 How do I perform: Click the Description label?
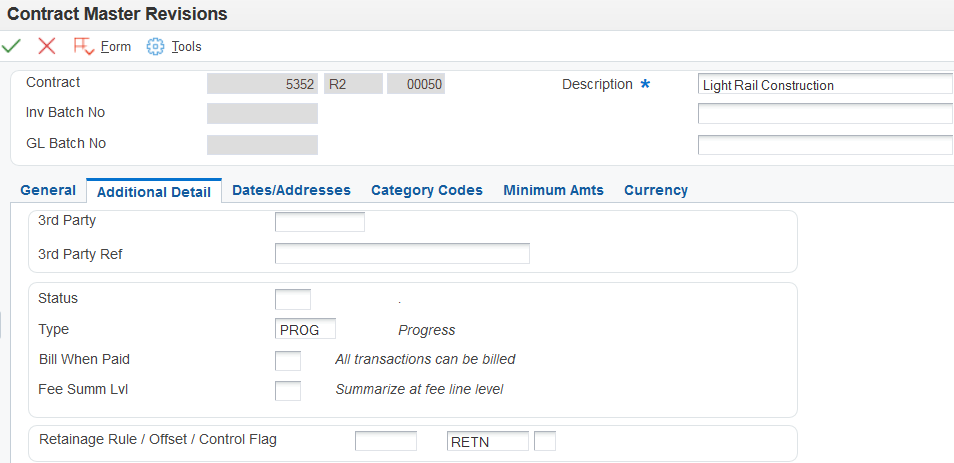click(x=597, y=85)
